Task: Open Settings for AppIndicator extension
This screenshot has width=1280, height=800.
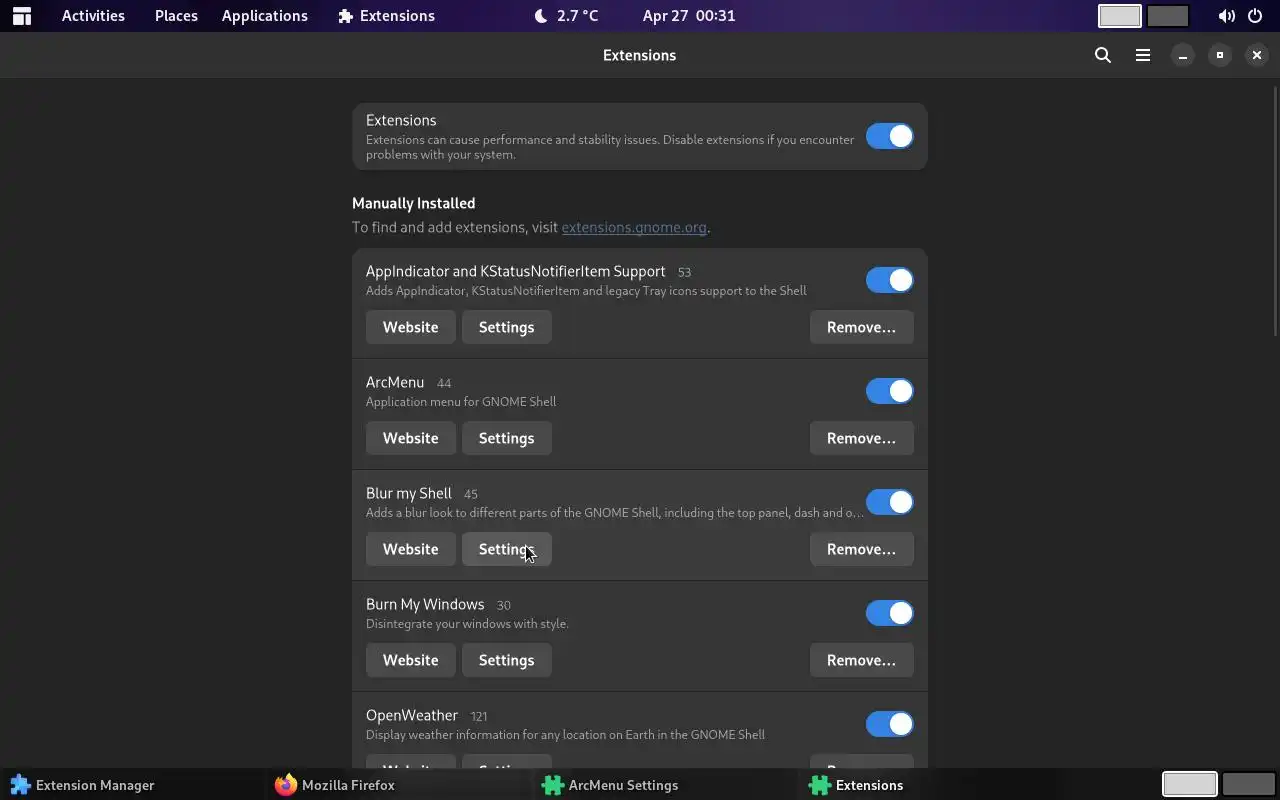Action: (506, 327)
